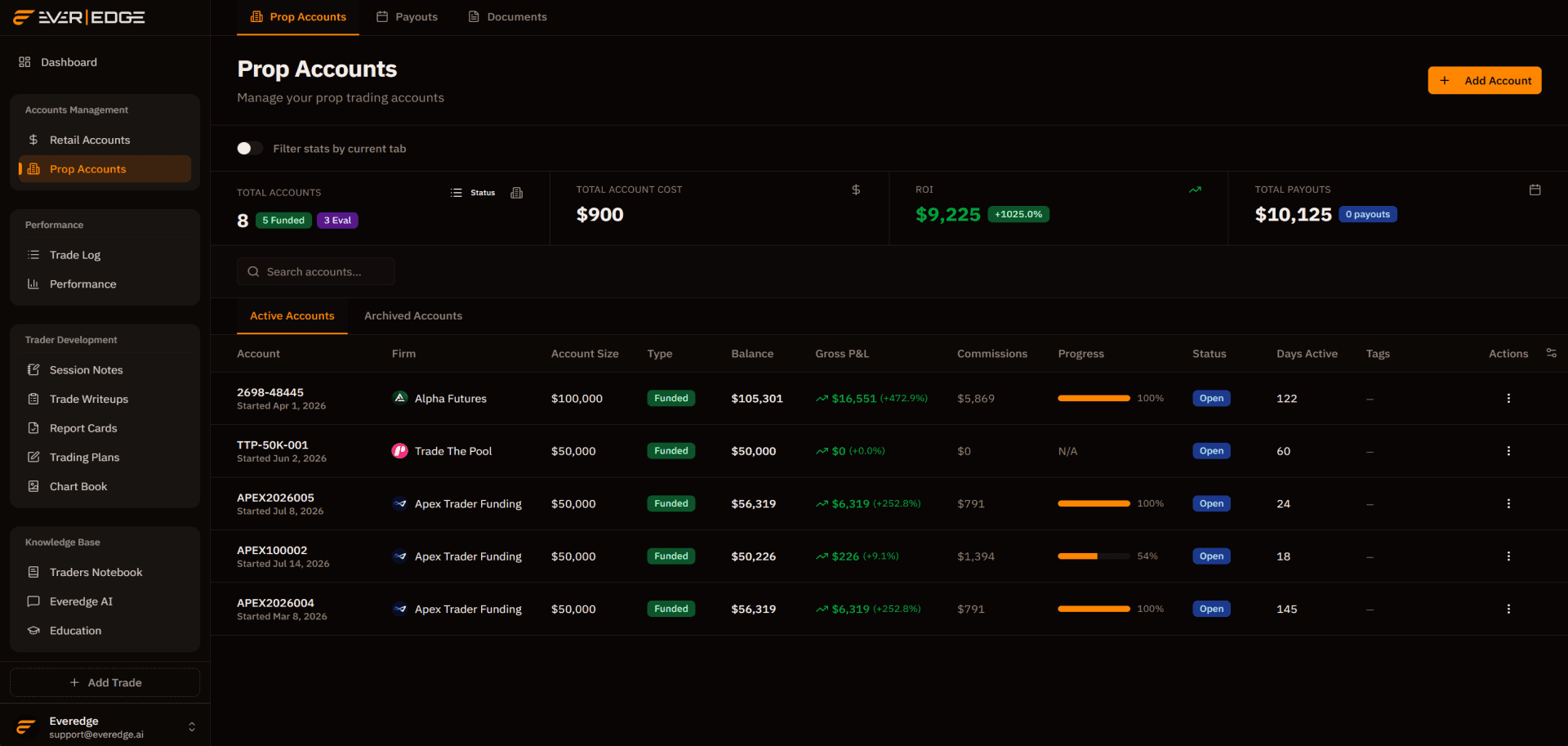Viewport: 1568px width, 746px height.
Task: Open account 2698-48445 details
Action: [270, 392]
